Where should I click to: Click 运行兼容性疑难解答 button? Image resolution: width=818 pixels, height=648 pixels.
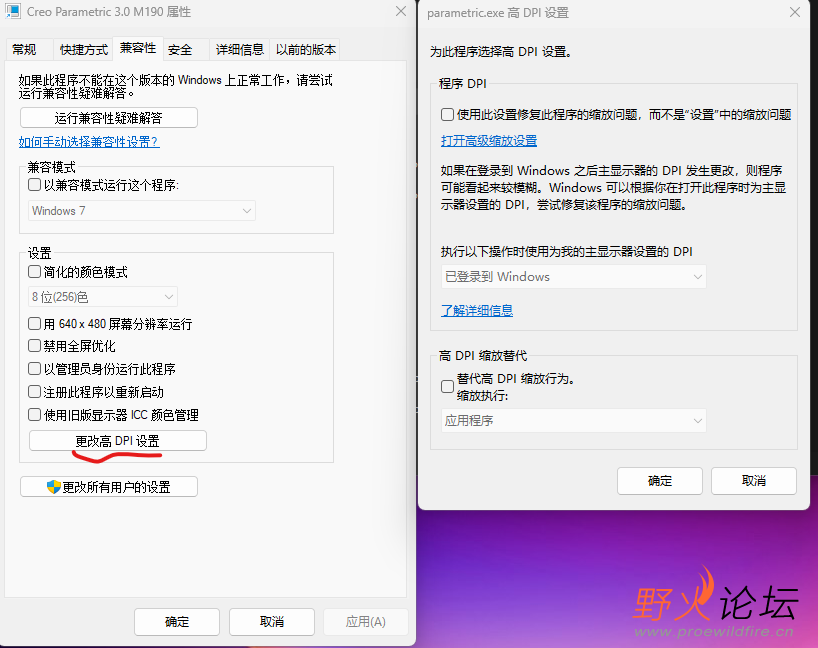[x=109, y=118]
